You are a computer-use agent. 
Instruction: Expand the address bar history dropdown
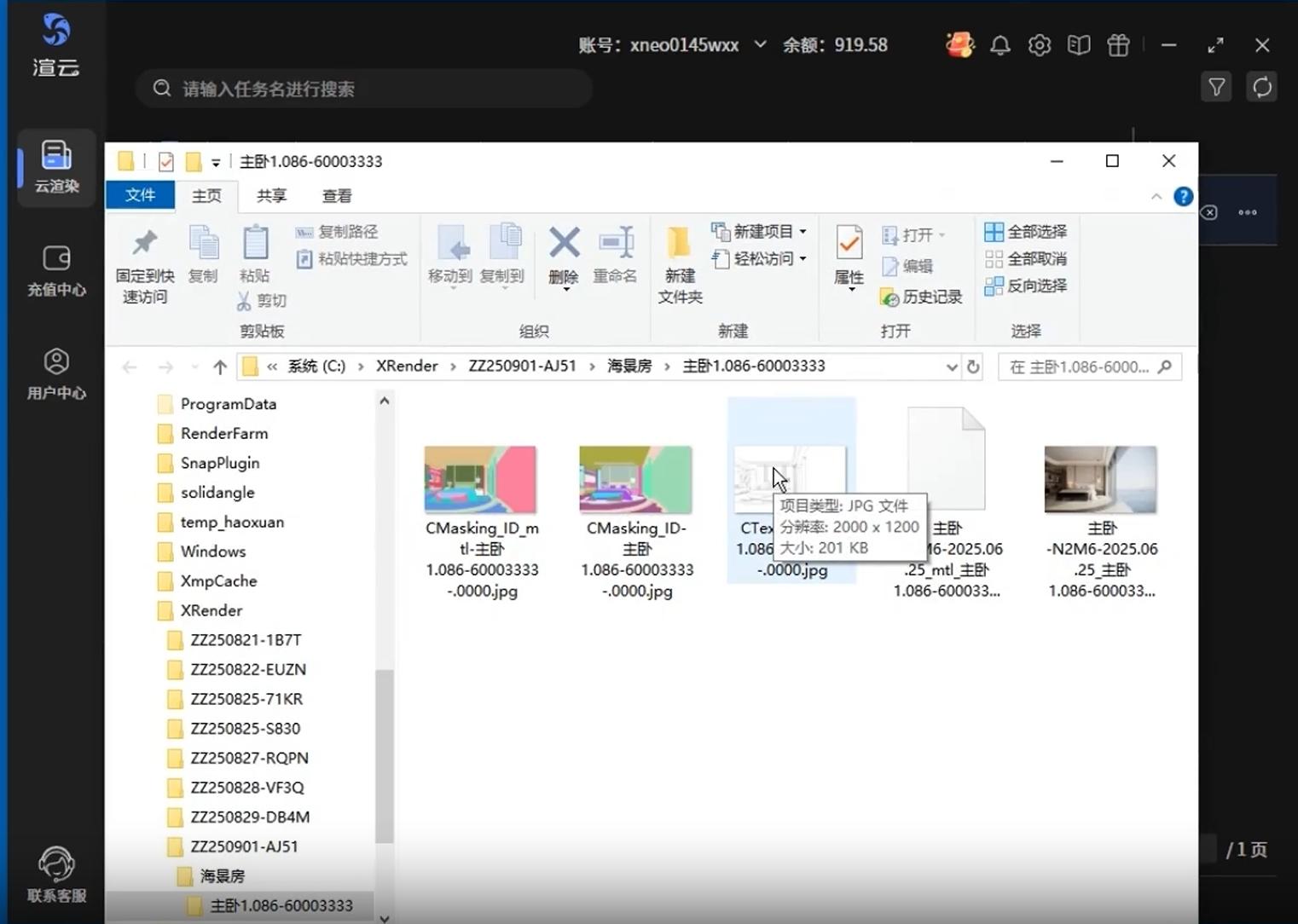[952, 367]
